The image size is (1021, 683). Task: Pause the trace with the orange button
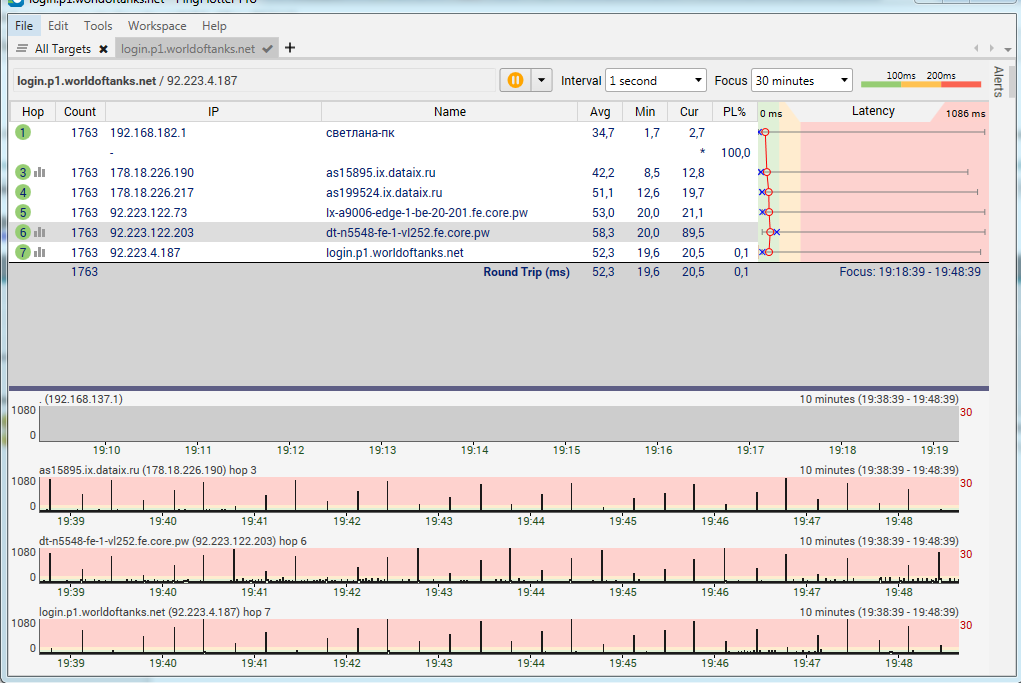coord(516,80)
